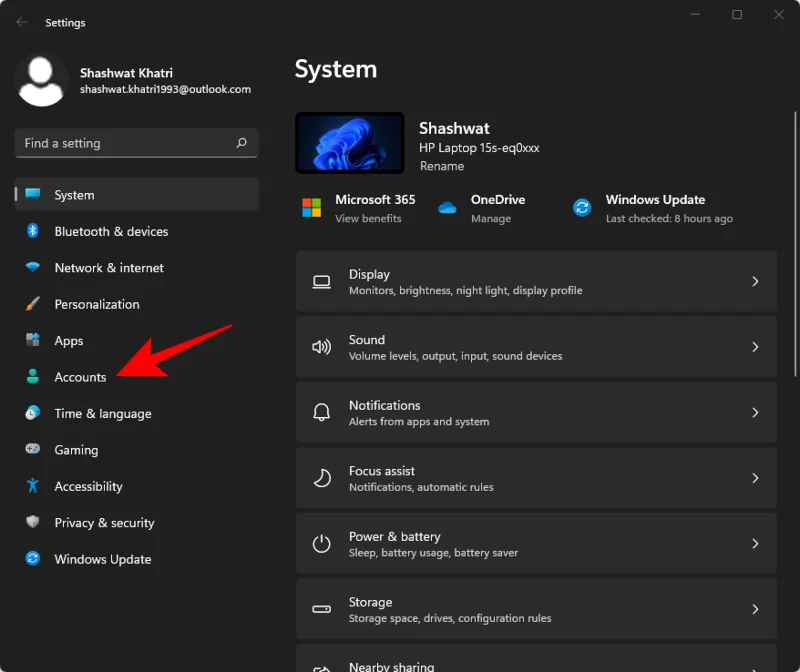The height and width of the screenshot is (672, 800).
Task: Click the OneDrive cloud icon
Action: click(447, 205)
